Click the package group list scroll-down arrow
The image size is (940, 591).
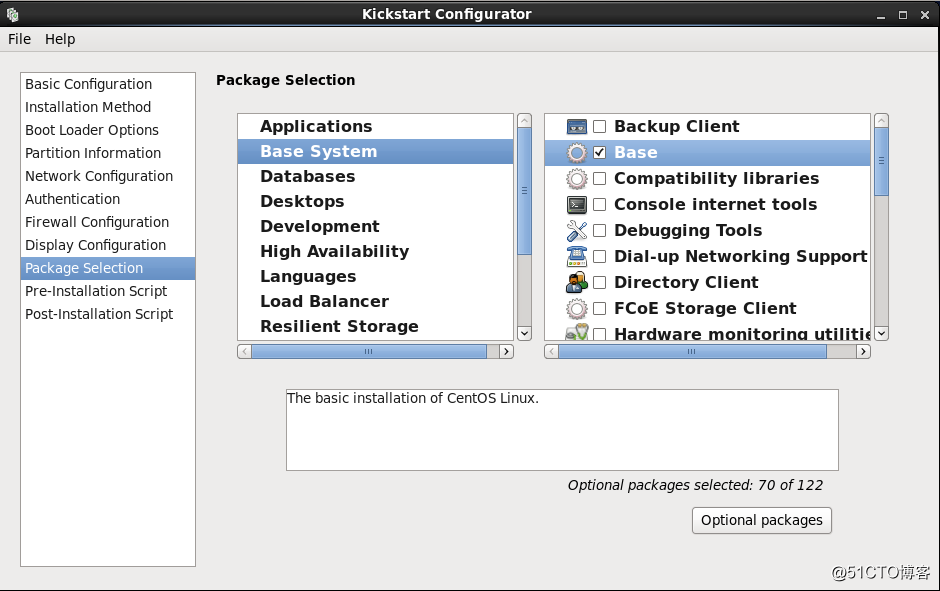881,333
